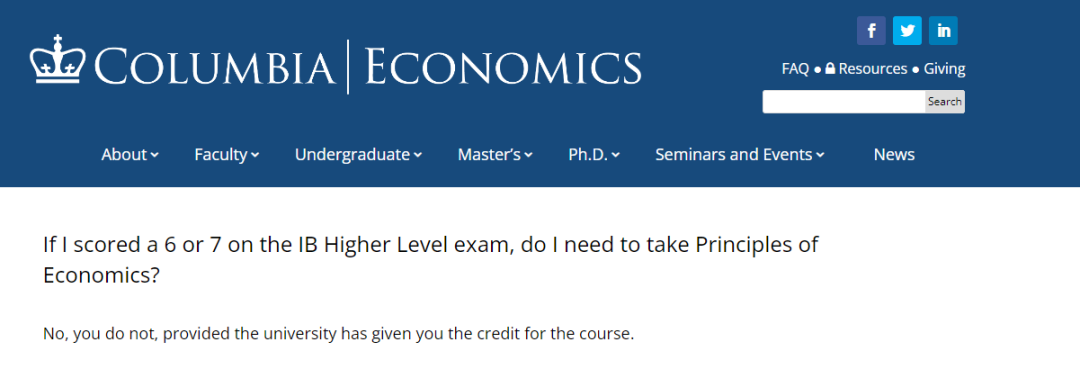Expand the Faculty dropdown arrow

256,155
